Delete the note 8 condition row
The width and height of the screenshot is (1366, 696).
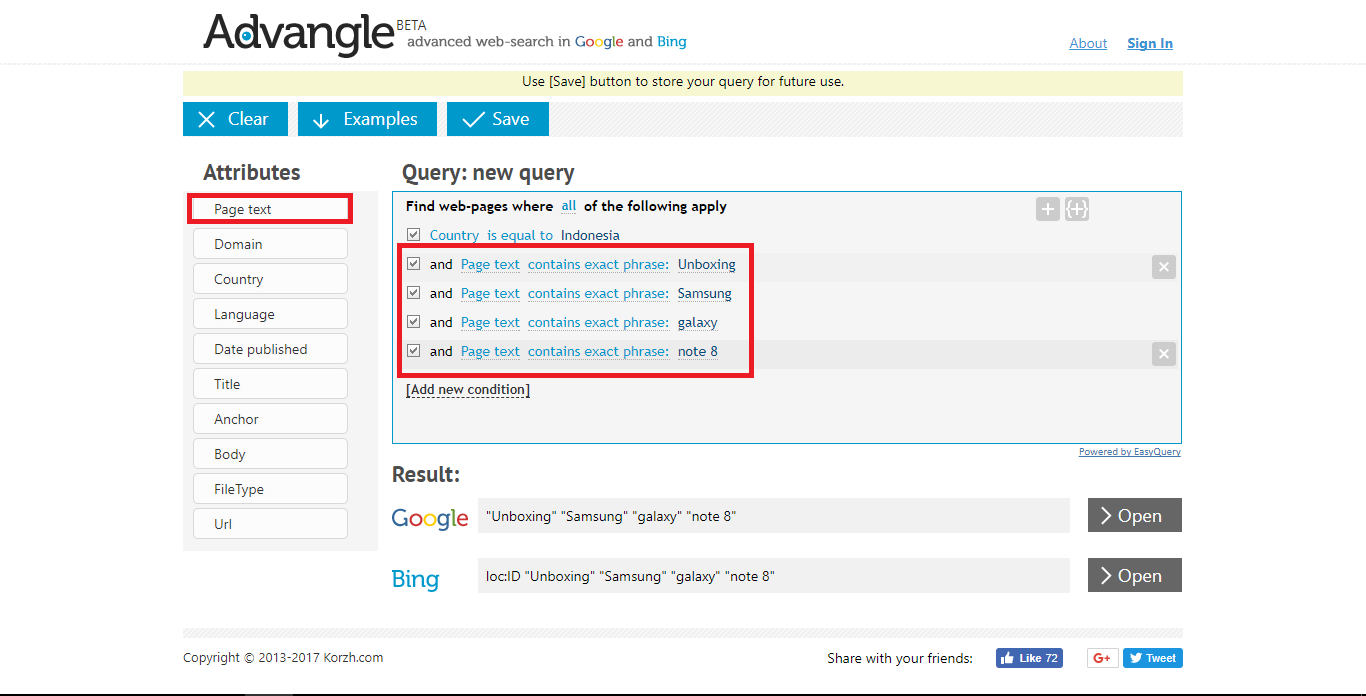point(1163,354)
